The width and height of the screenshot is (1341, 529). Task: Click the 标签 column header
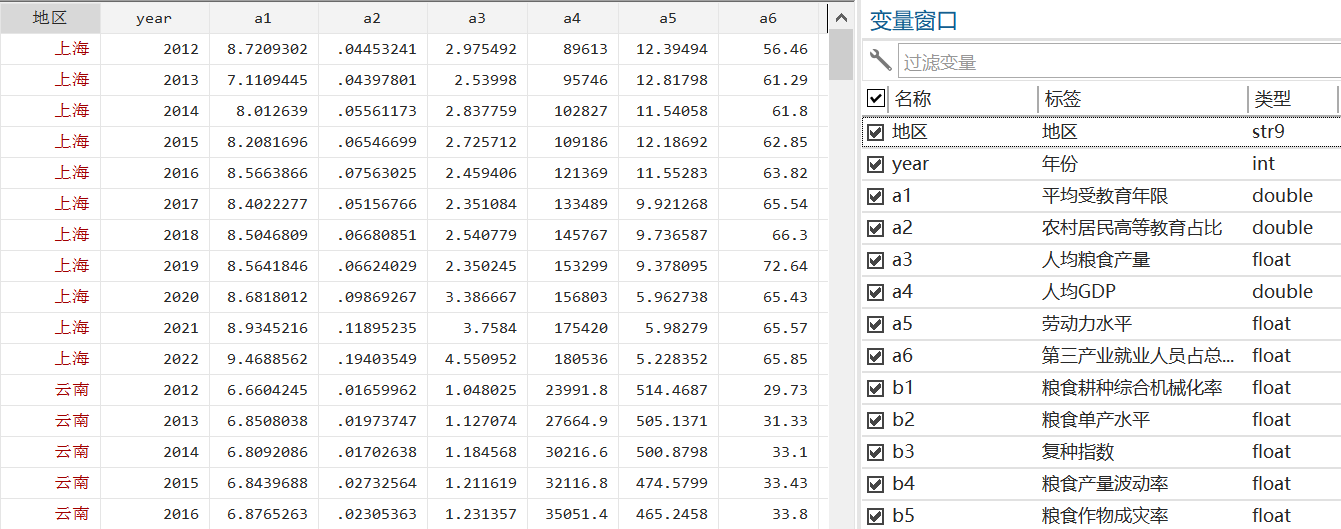(1140, 98)
